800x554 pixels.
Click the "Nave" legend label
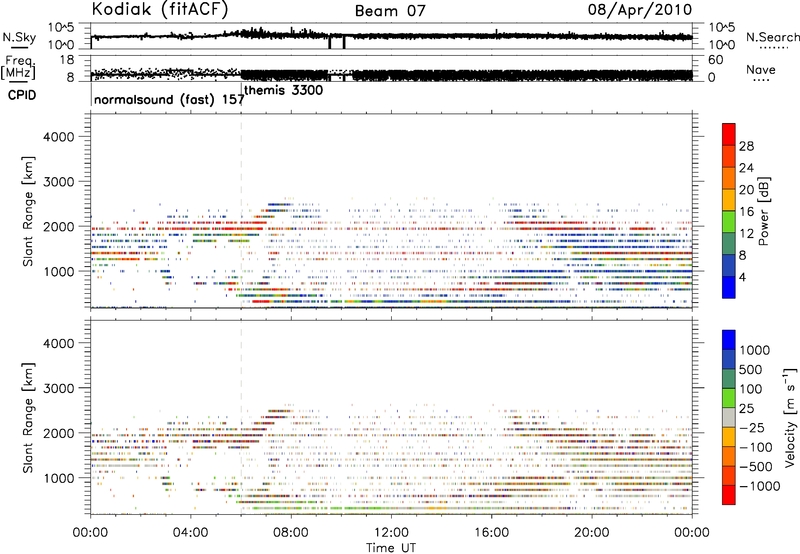(x=761, y=69)
